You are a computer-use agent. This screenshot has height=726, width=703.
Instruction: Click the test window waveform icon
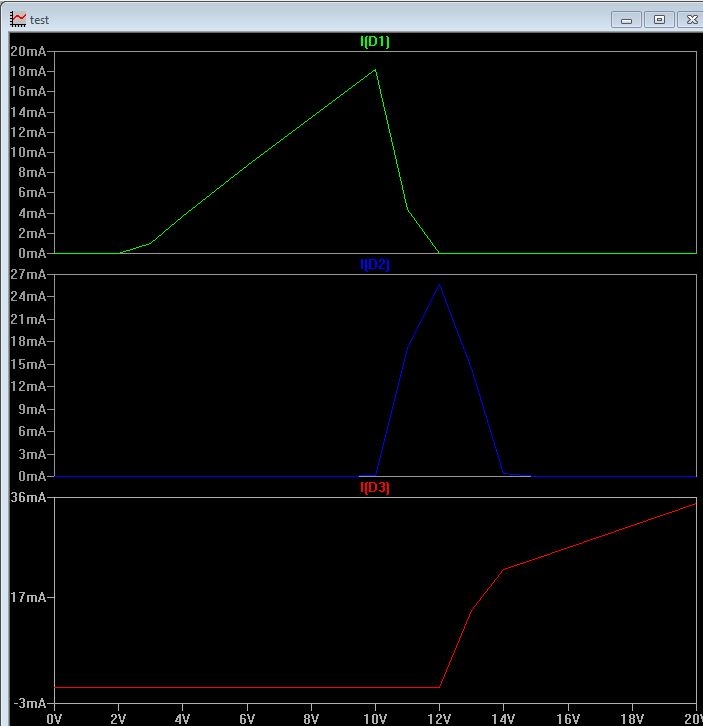(x=18, y=19)
